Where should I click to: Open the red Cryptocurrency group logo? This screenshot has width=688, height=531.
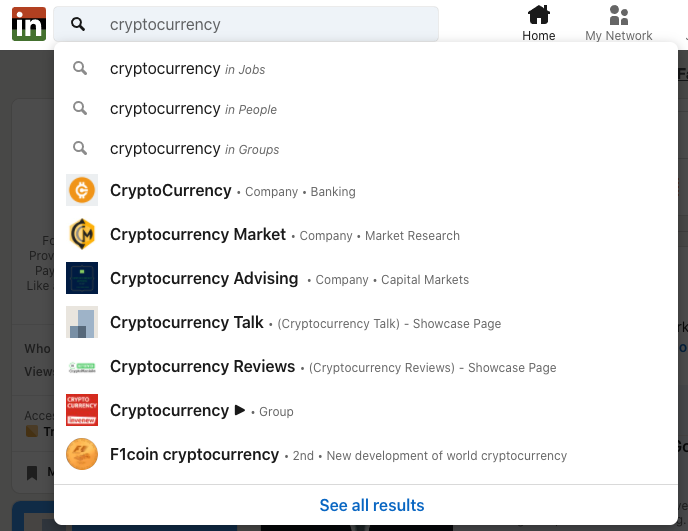tap(82, 410)
